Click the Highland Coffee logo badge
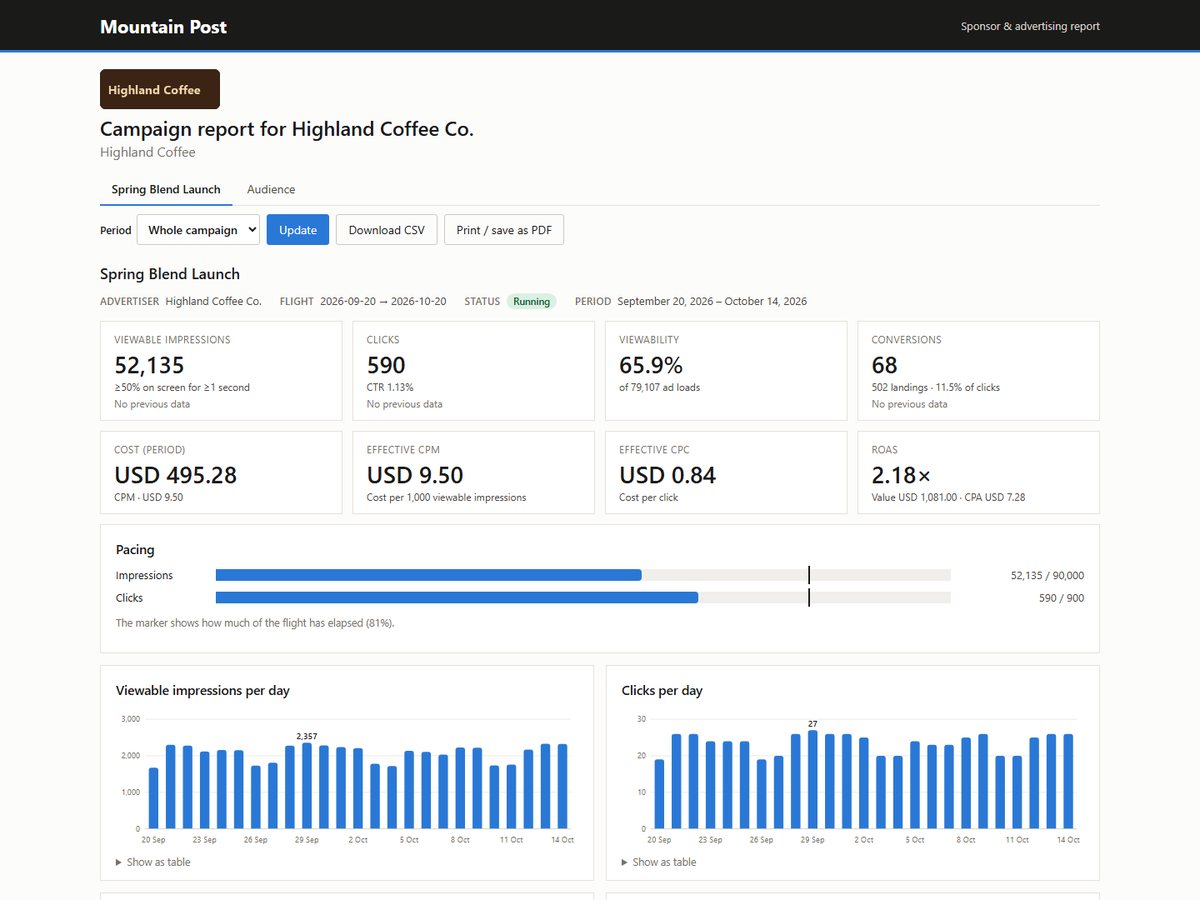The width and height of the screenshot is (1200, 900). coord(160,89)
